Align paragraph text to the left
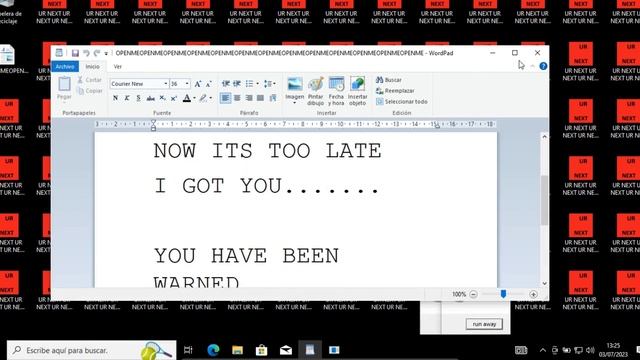This screenshot has height=360, width=640. pos(225,98)
